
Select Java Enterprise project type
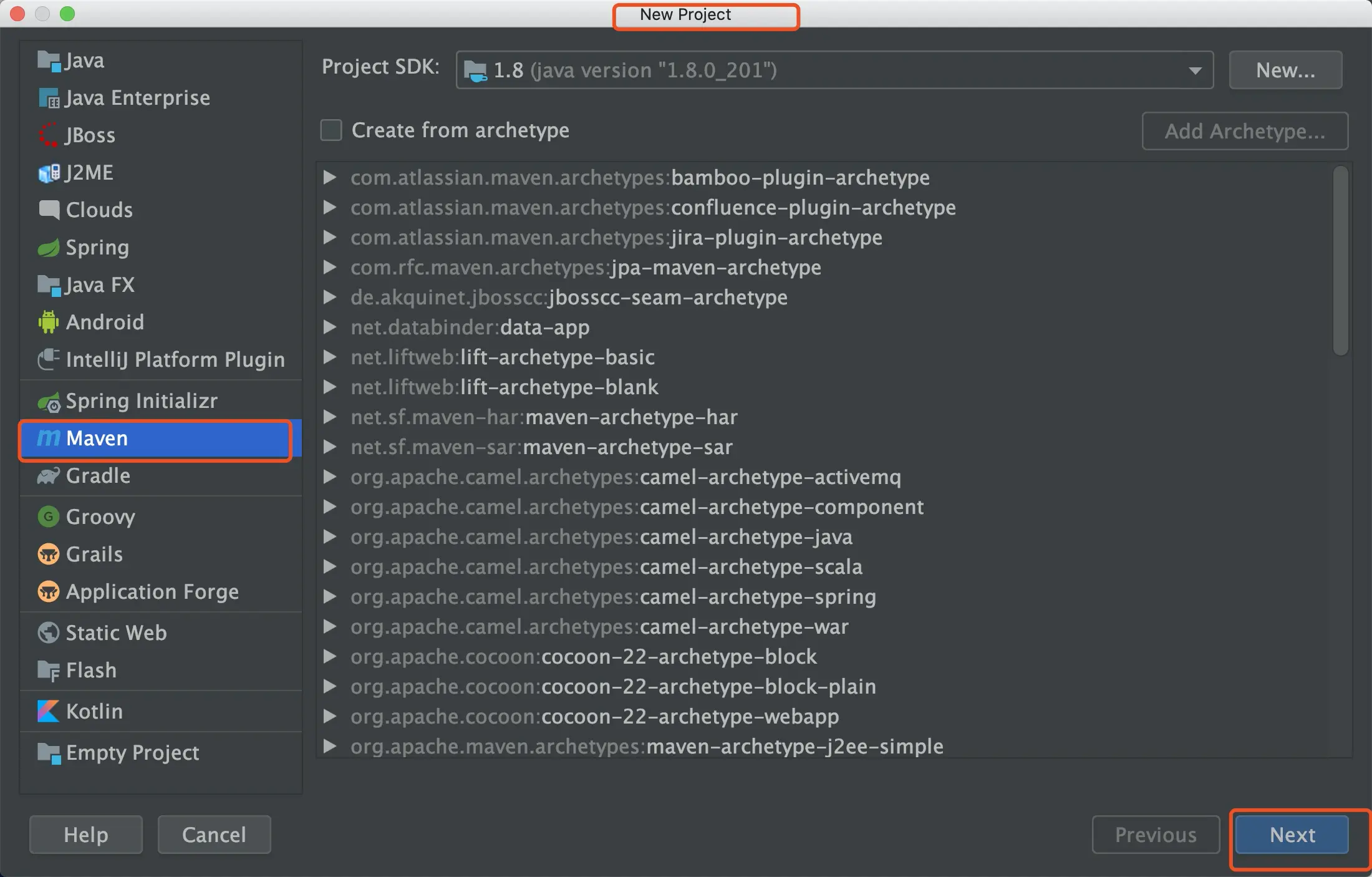137,98
